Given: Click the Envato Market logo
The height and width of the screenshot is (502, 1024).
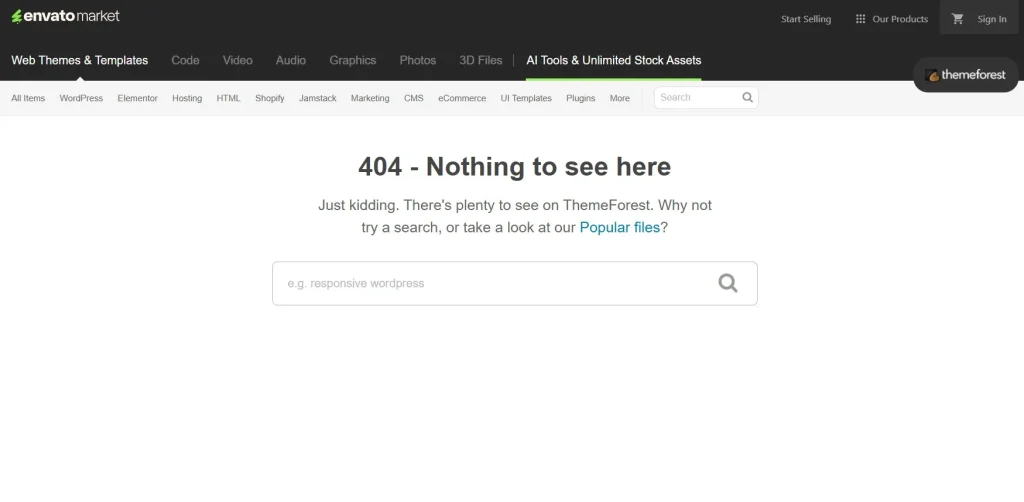Looking at the screenshot, I should (x=65, y=16).
